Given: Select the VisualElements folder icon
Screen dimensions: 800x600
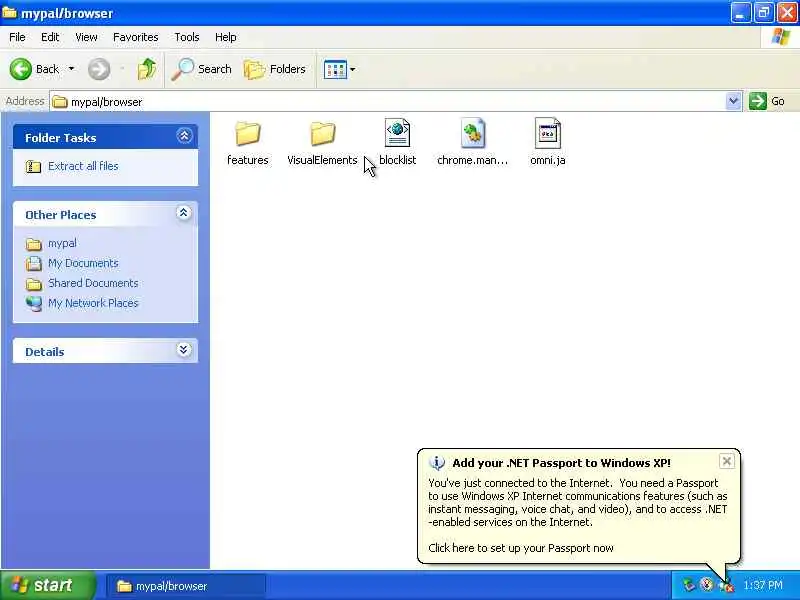Looking at the screenshot, I should [323, 134].
